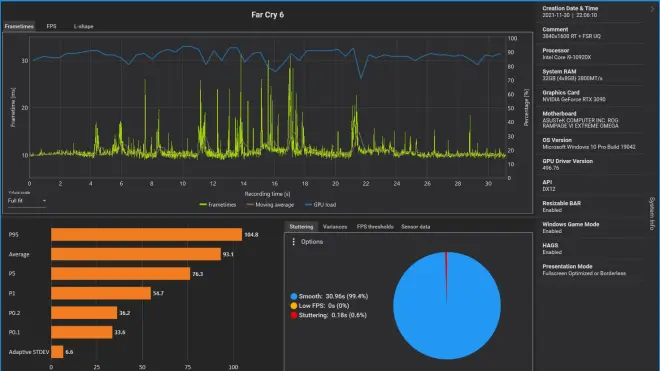Click the '54.7' P1 value label
This screenshot has width=660, height=371.
tap(158, 294)
